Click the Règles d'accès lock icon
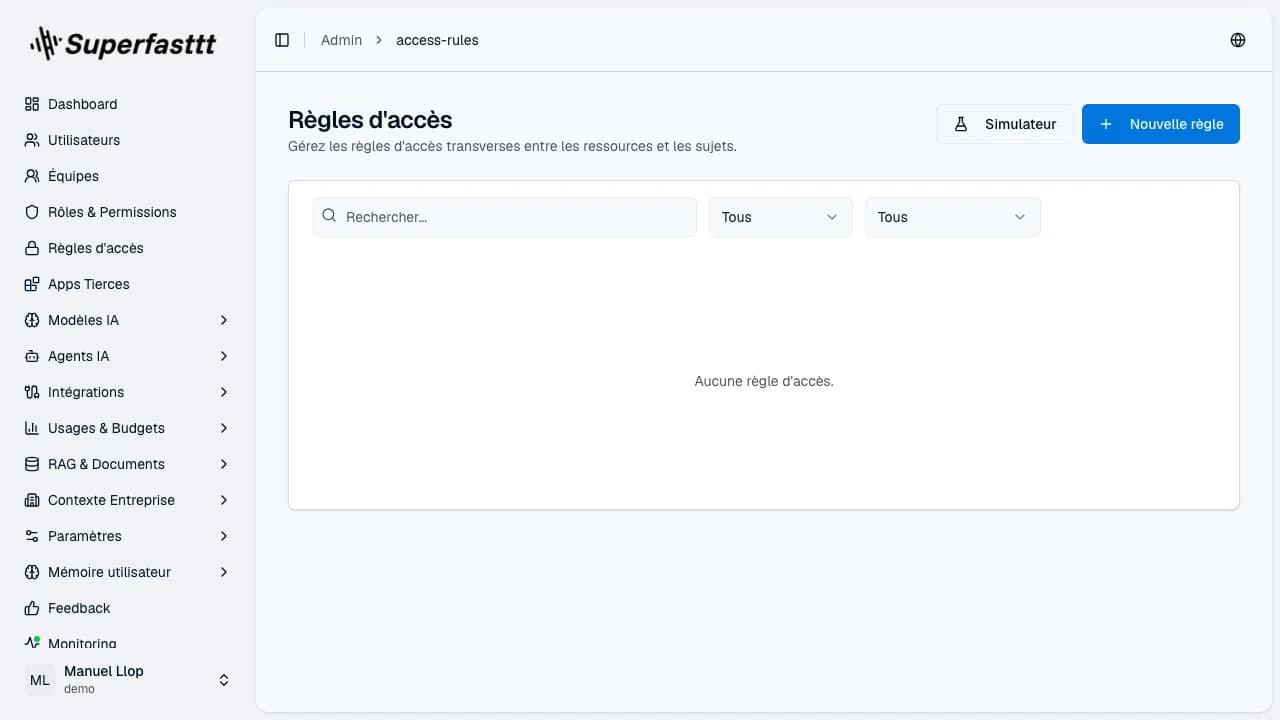The width and height of the screenshot is (1280, 720). click(32, 248)
